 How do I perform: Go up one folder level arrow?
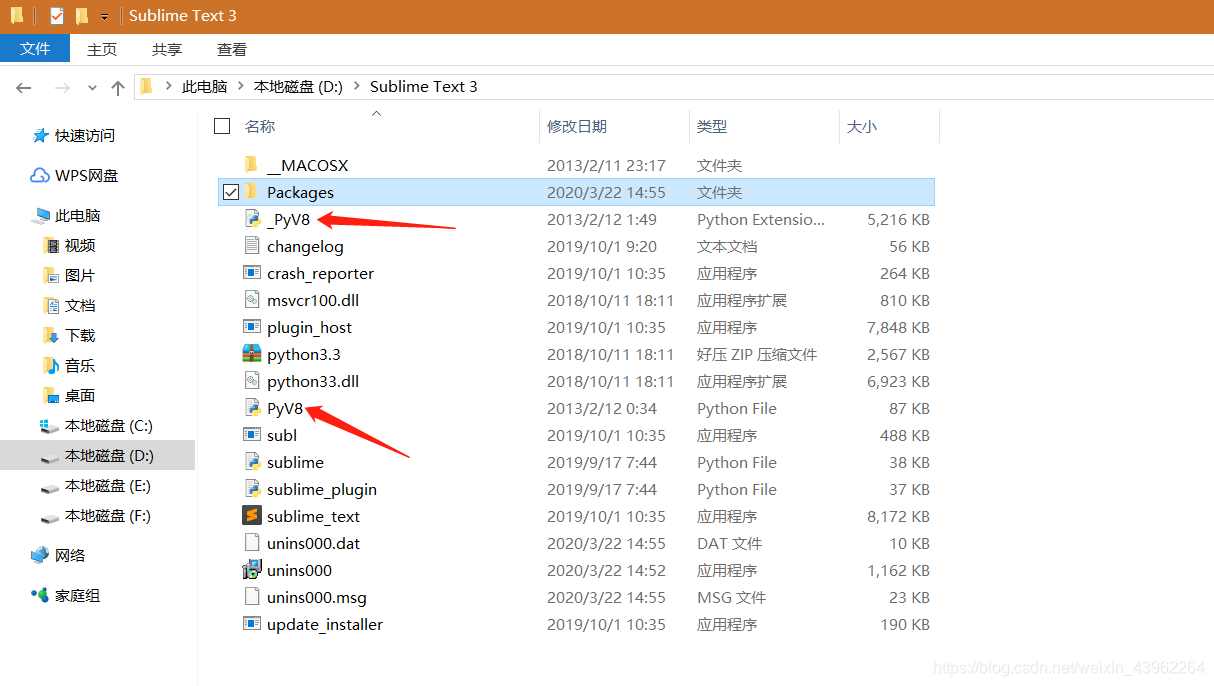pos(117,88)
